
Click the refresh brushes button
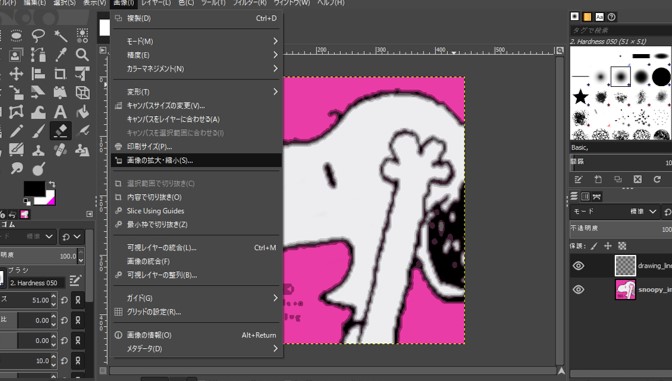point(657,179)
